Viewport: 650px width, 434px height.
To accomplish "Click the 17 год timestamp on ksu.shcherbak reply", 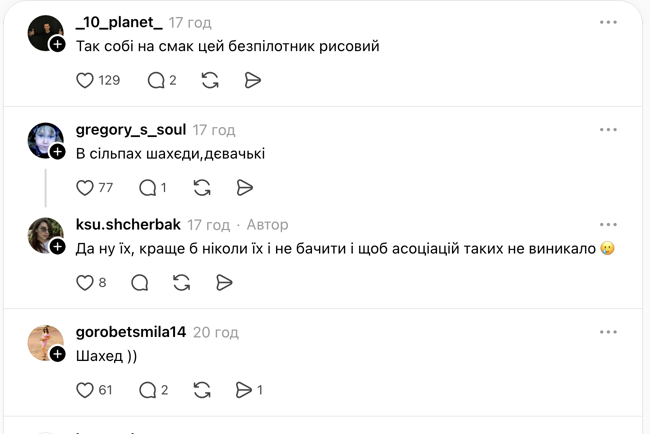I will [x=209, y=225].
